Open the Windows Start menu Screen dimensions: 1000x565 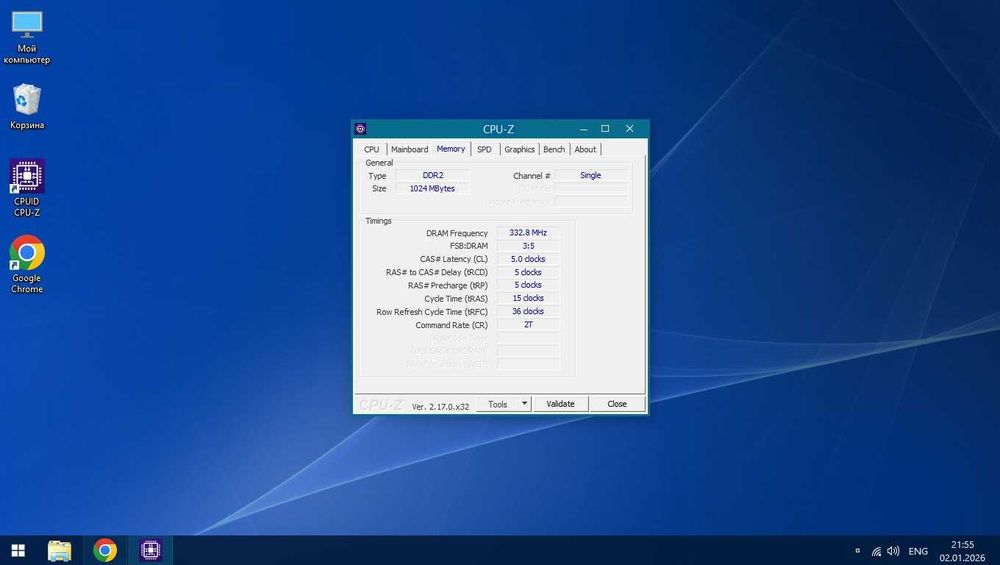click(18, 550)
